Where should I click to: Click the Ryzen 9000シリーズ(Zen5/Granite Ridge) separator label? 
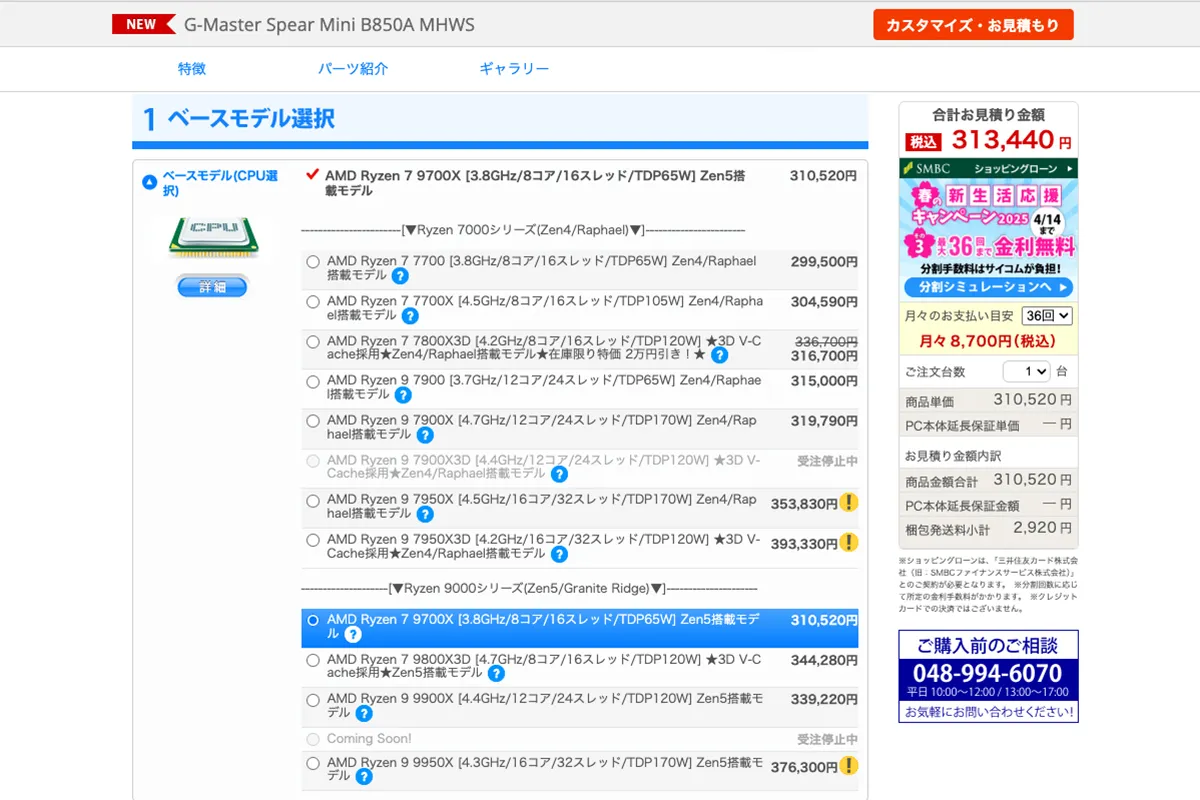527,589
